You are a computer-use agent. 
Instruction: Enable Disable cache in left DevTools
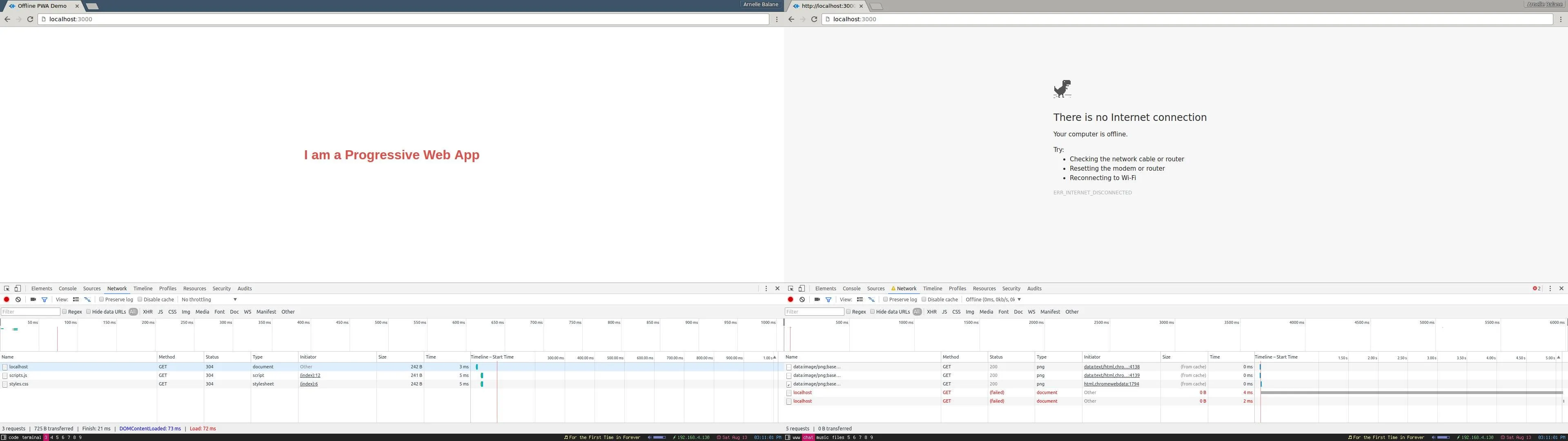139,299
